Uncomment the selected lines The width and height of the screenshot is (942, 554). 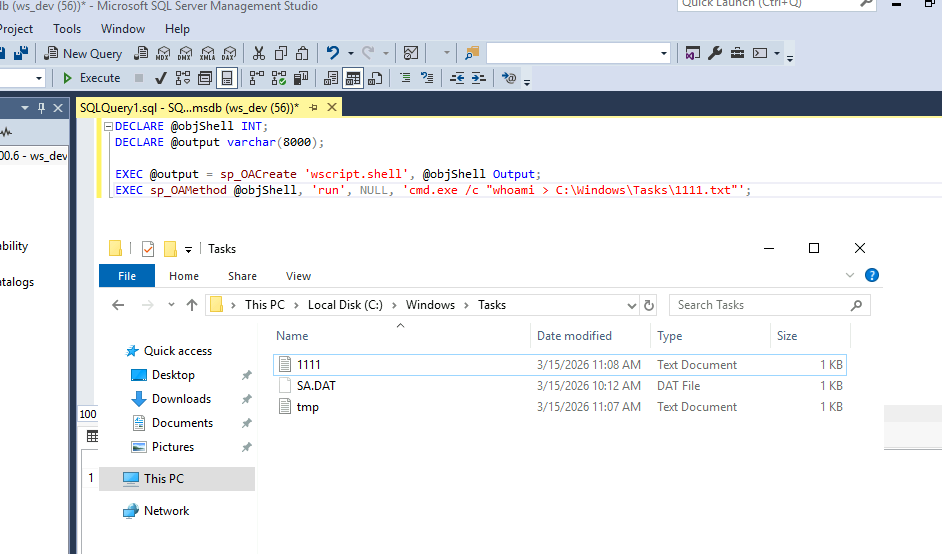click(427, 78)
